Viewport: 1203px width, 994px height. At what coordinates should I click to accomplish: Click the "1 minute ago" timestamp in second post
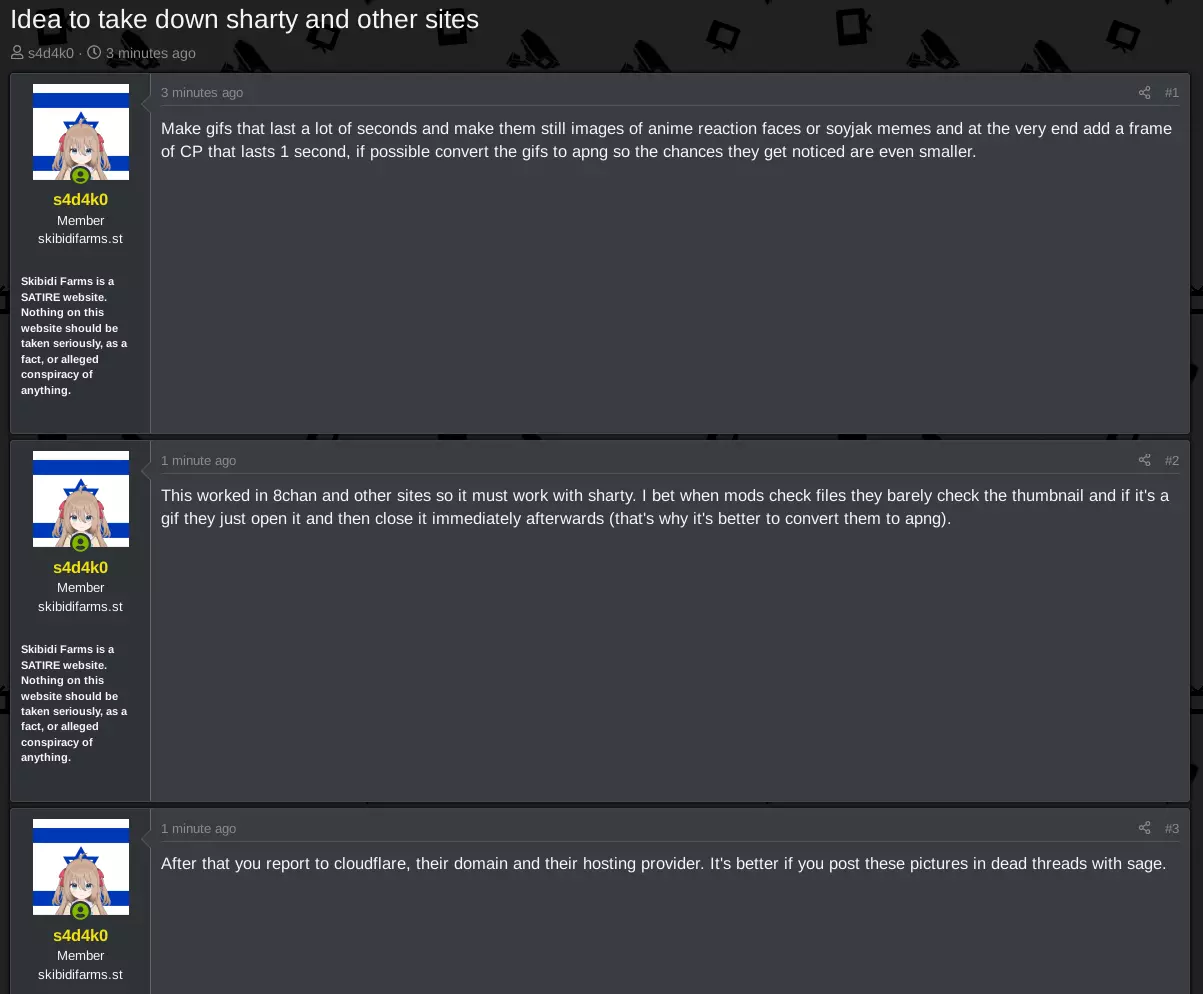199,461
